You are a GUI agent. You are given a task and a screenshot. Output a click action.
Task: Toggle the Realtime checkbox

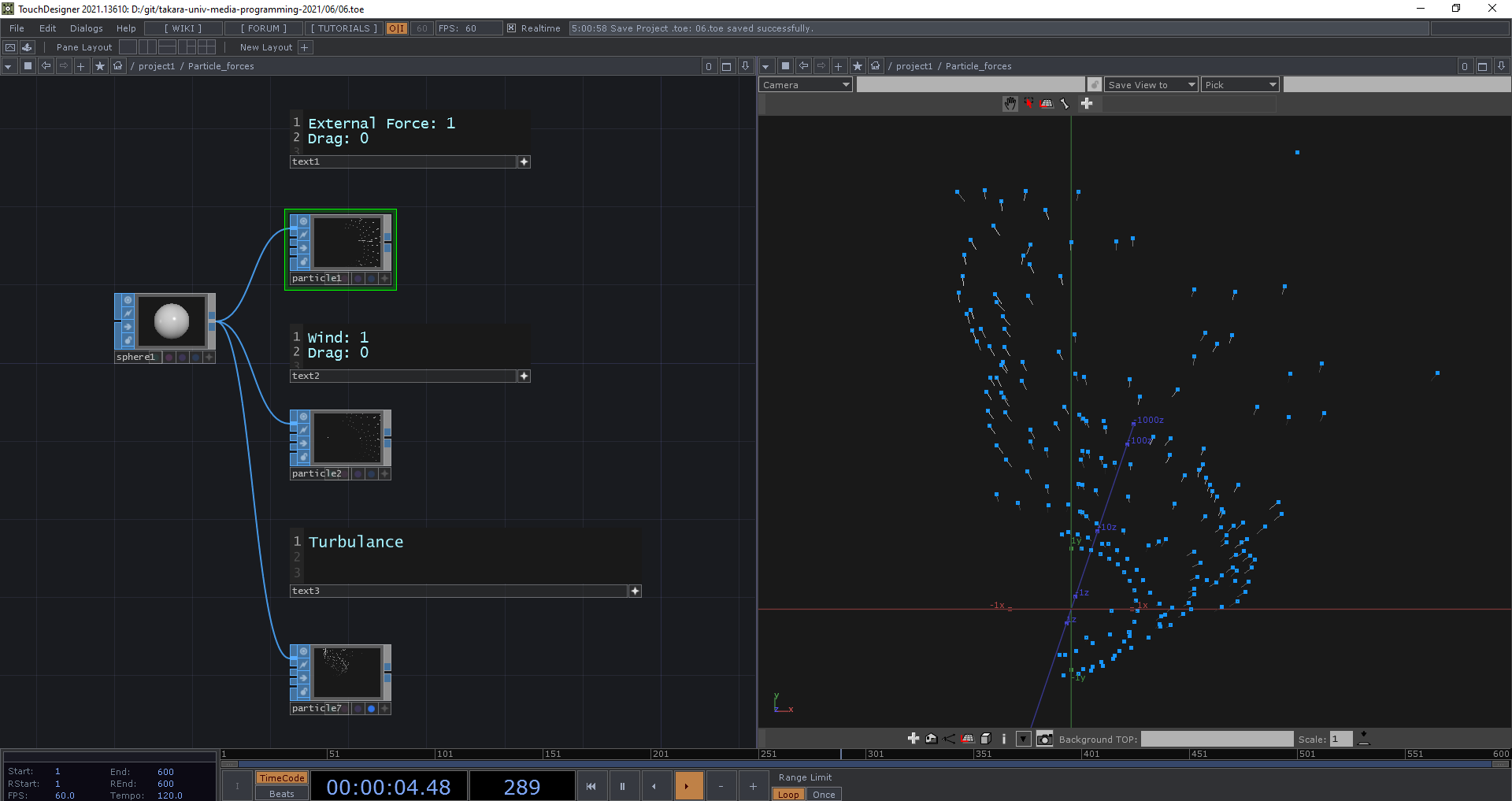coord(512,28)
